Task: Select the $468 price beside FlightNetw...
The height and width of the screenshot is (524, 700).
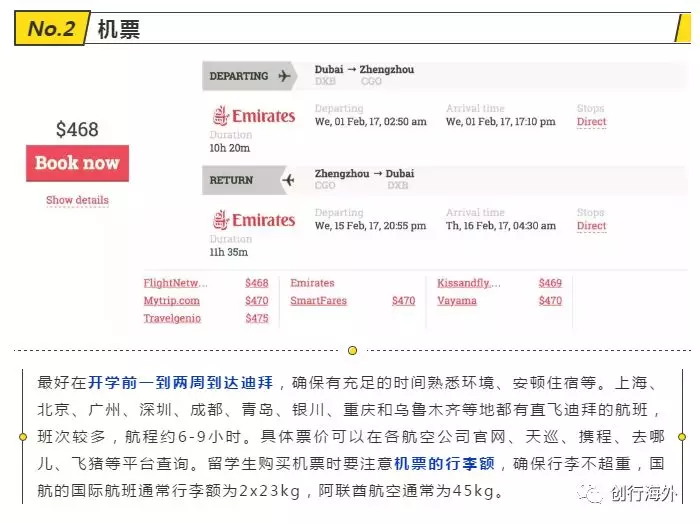Action: pos(257,283)
